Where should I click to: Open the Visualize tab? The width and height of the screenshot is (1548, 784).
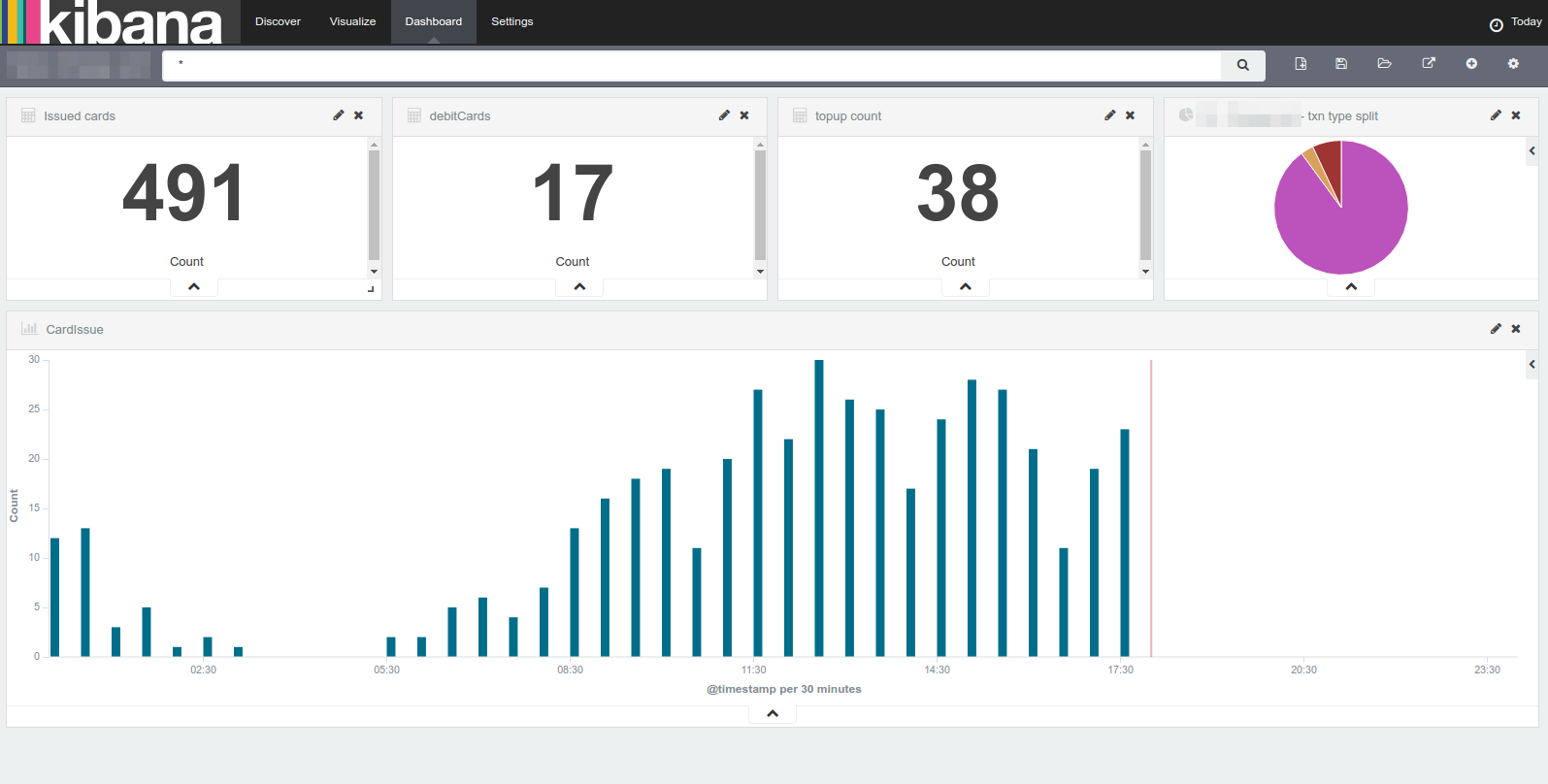[352, 21]
